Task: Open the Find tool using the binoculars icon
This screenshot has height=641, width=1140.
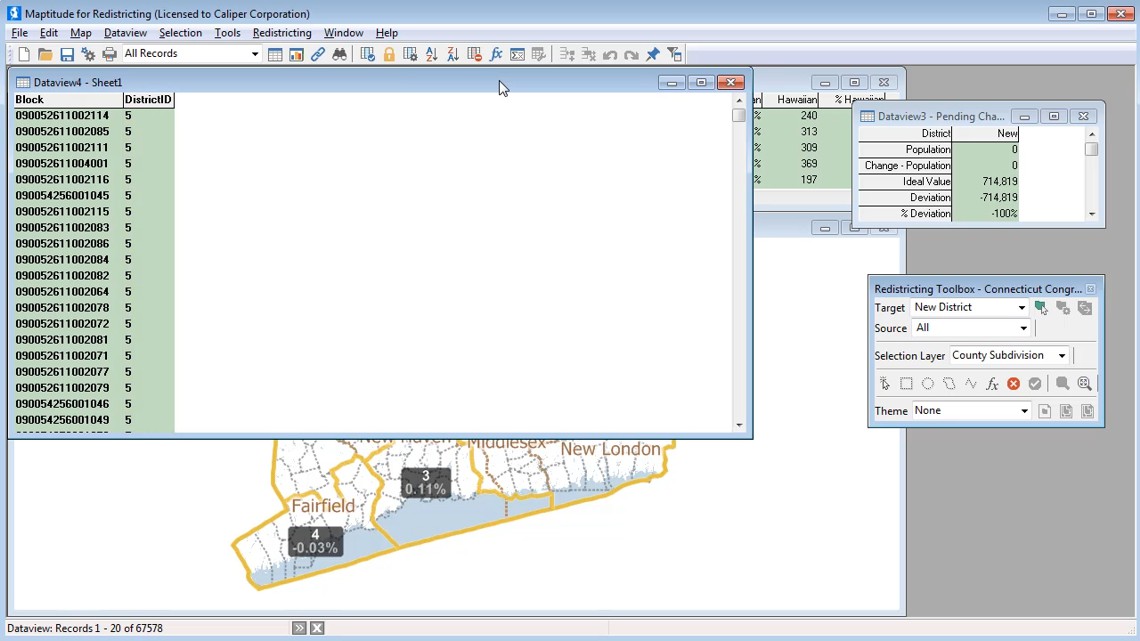Action: pyautogui.click(x=340, y=54)
